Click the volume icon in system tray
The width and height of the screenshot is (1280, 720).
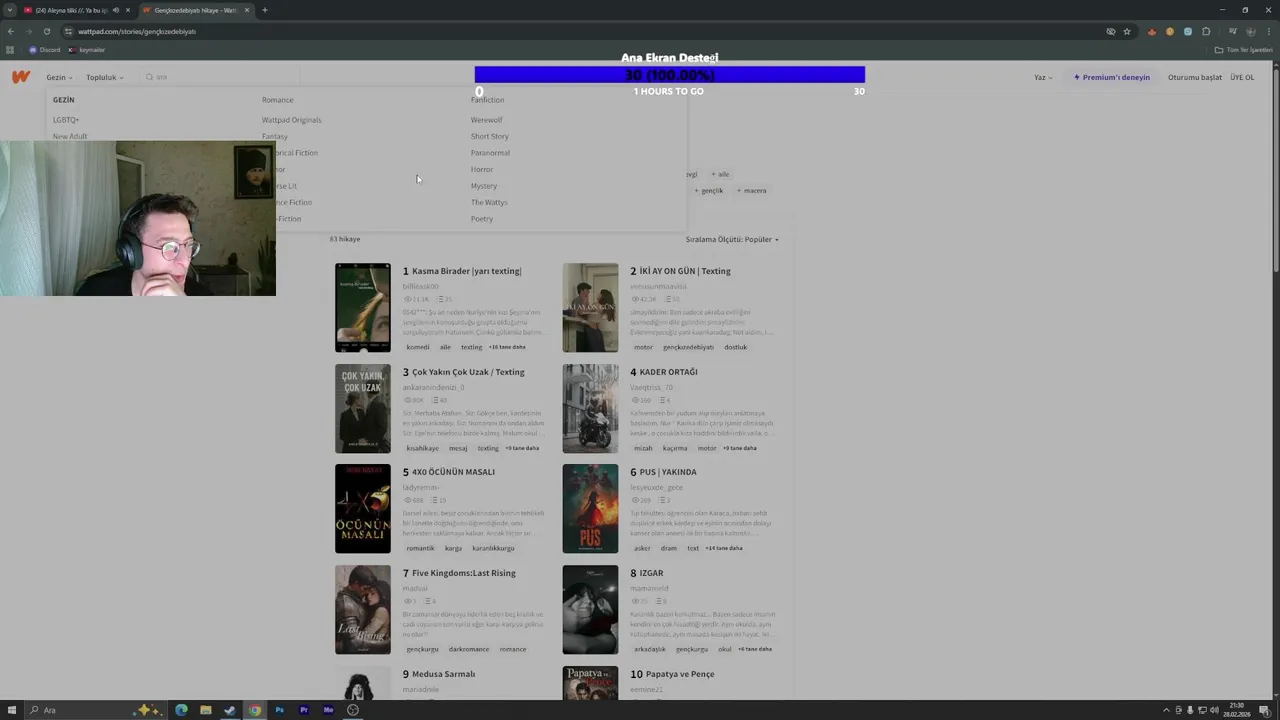tap(1214, 710)
